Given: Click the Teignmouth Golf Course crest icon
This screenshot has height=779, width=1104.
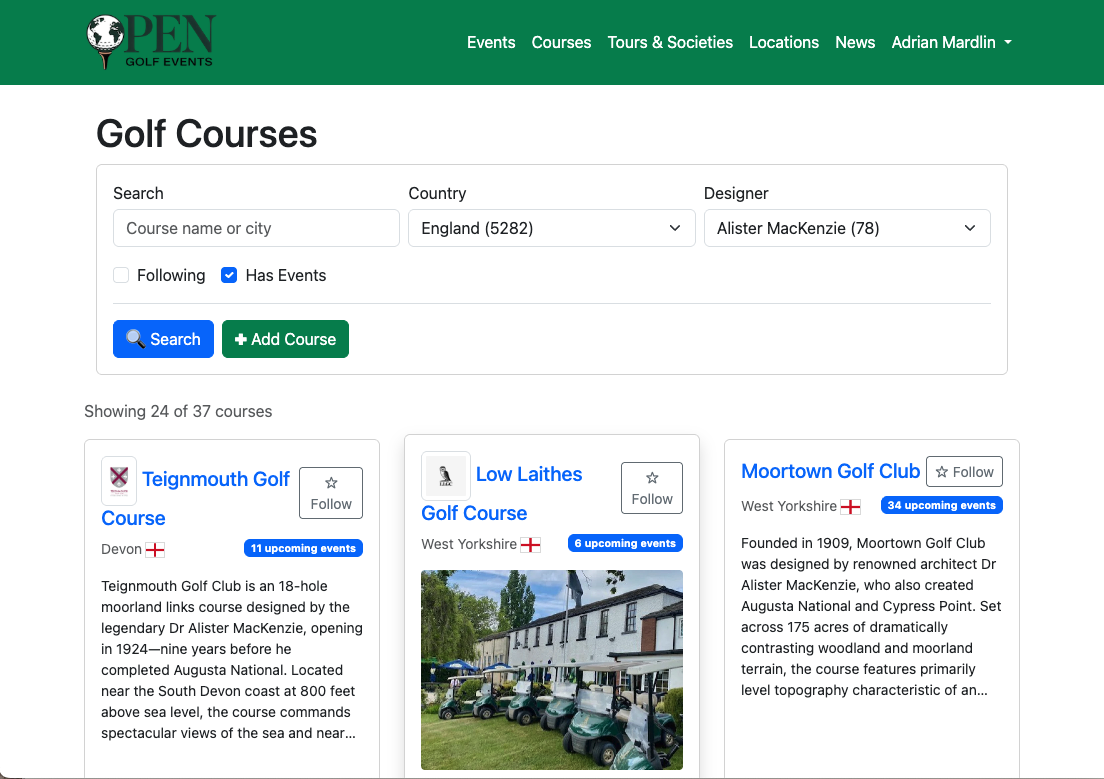Looking at the screenshot, I should tap(119, 480).
